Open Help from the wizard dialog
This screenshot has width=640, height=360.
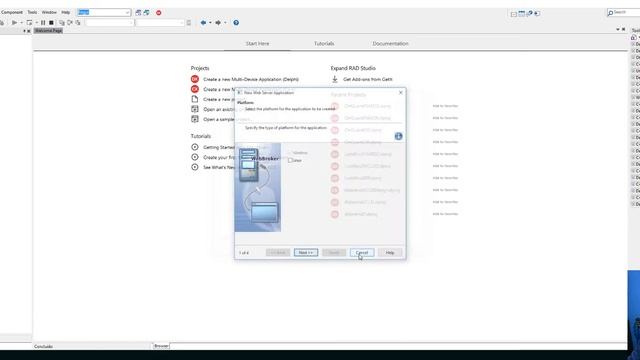click(390, 253)
